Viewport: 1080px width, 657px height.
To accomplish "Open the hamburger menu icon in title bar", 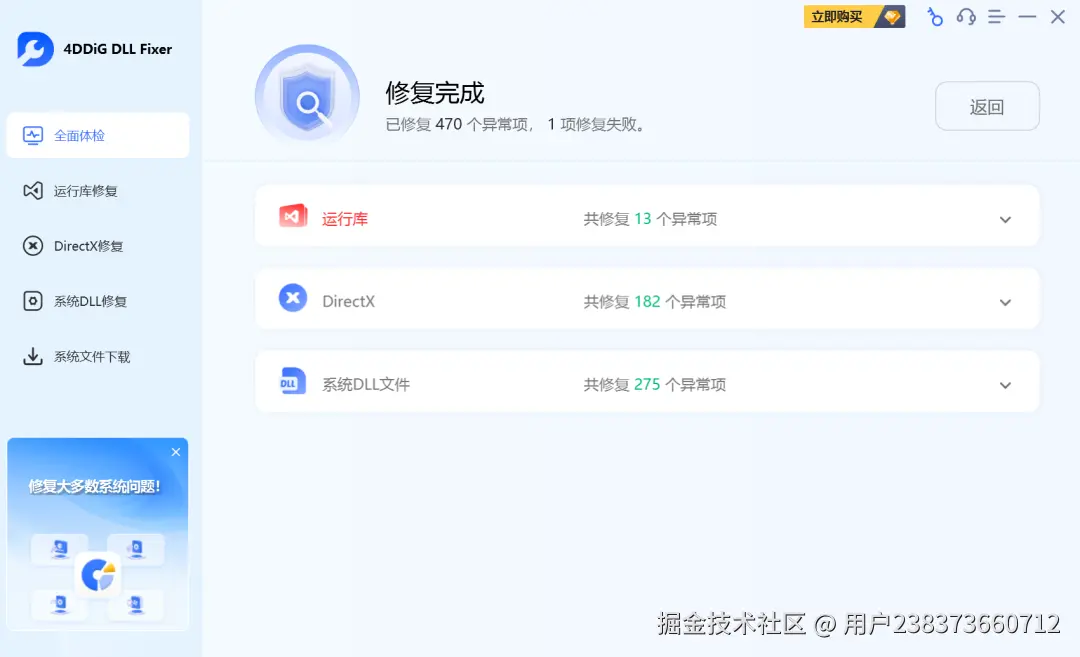I will (996, 17).
